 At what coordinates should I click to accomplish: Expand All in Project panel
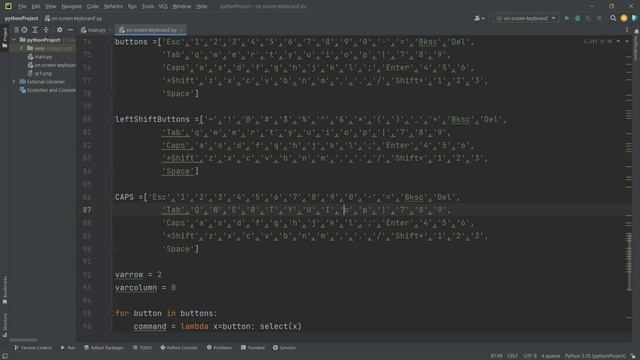click(35, 30)
